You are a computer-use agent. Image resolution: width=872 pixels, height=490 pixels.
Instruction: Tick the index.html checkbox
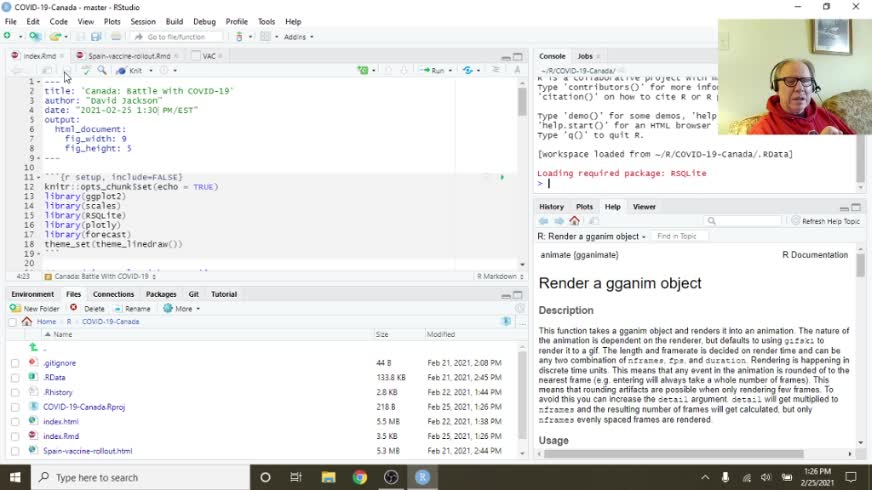coord(15,422)
